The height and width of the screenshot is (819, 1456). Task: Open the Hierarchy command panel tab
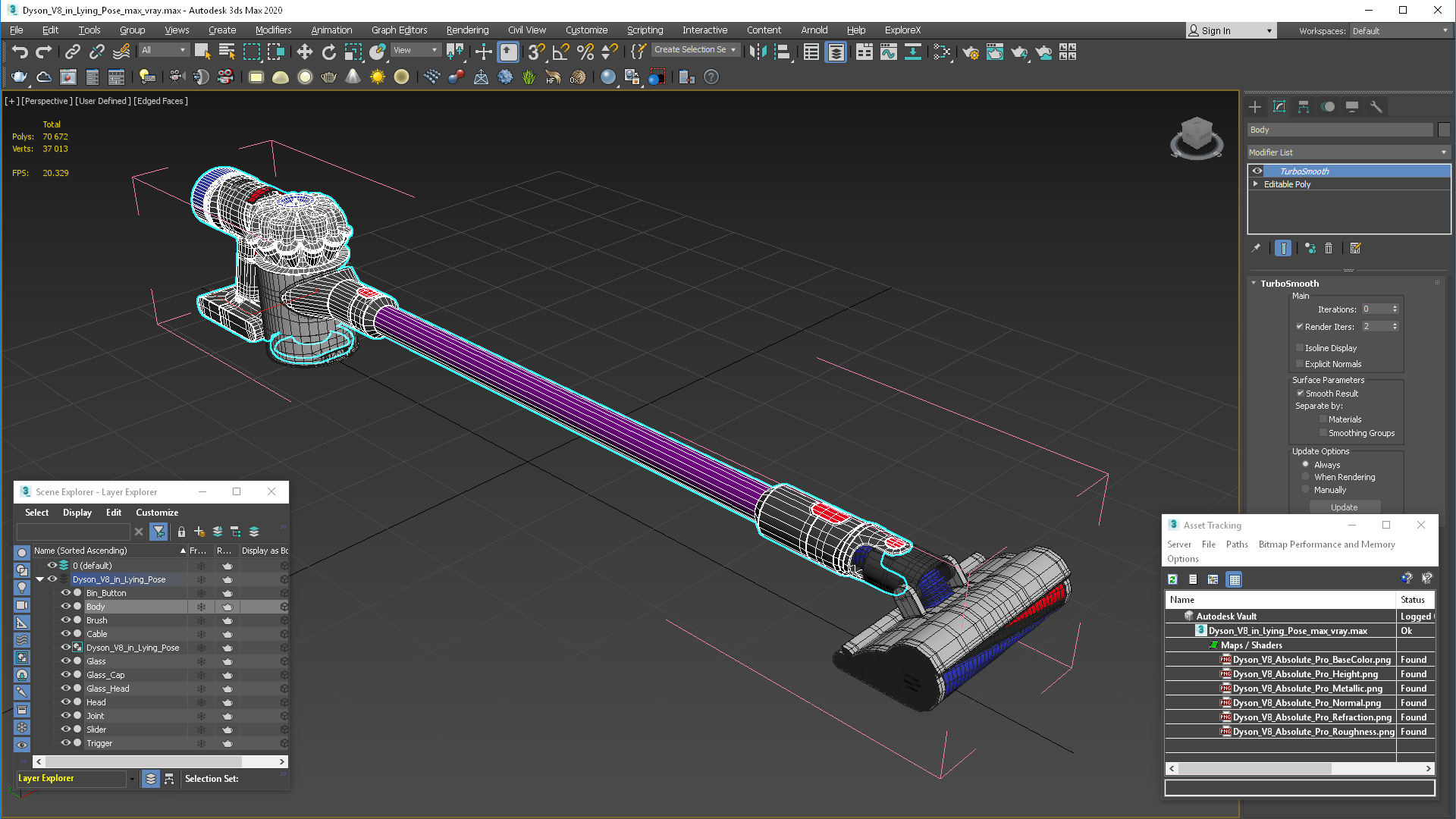coord(1304,107)
